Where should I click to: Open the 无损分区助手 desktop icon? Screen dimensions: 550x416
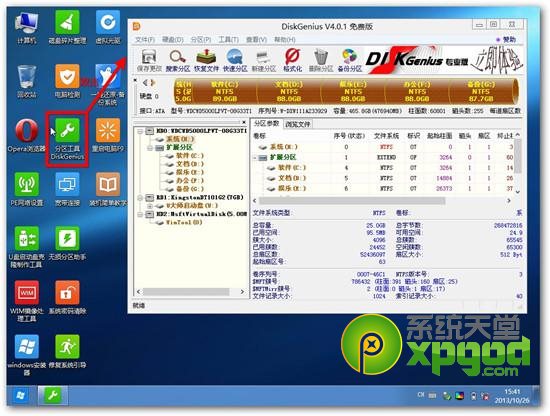pos(67,243)
